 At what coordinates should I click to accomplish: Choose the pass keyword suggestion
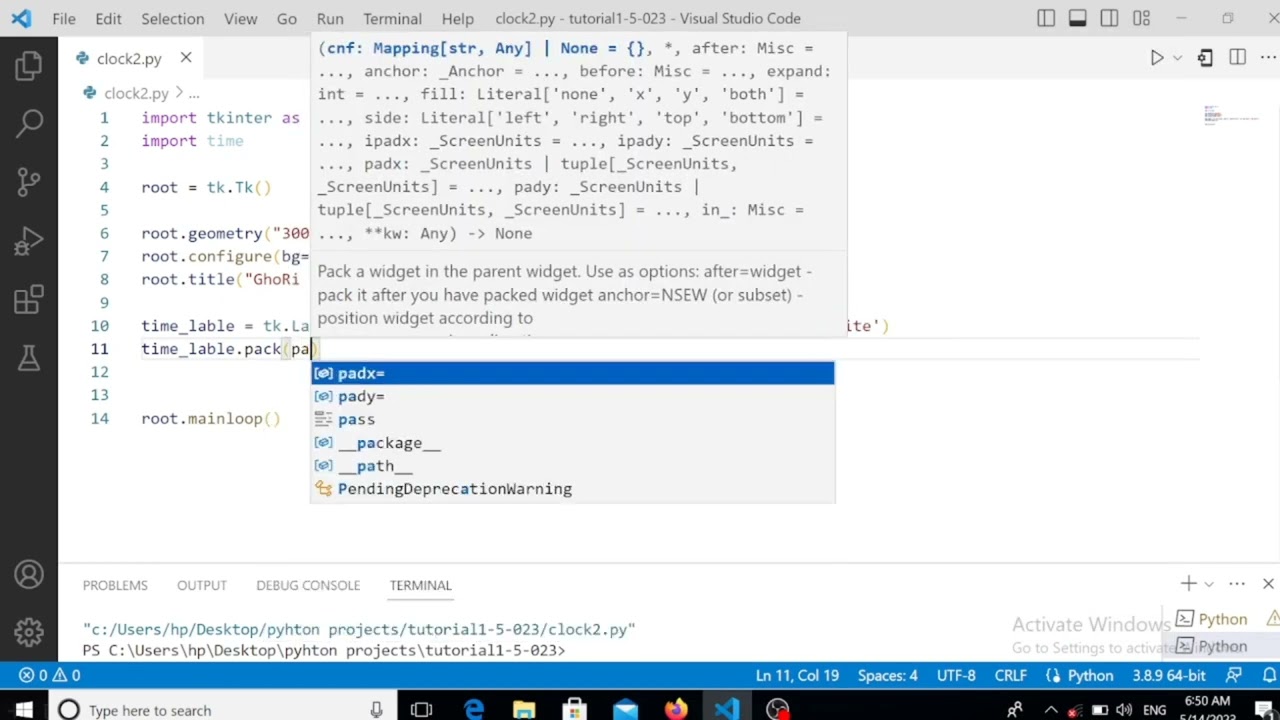[x=573, y=419]
